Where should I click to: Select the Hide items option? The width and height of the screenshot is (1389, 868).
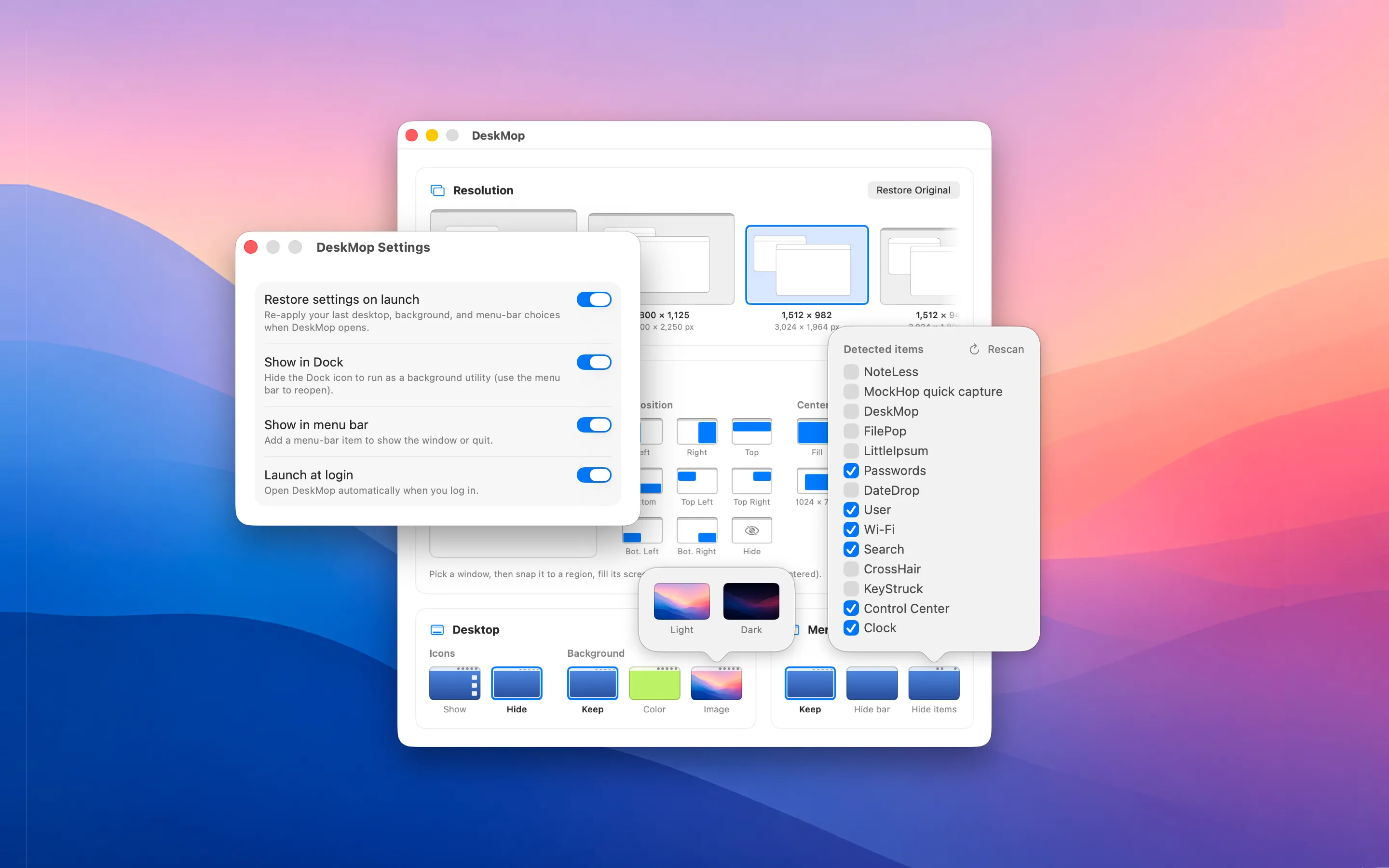pos(934,683)
